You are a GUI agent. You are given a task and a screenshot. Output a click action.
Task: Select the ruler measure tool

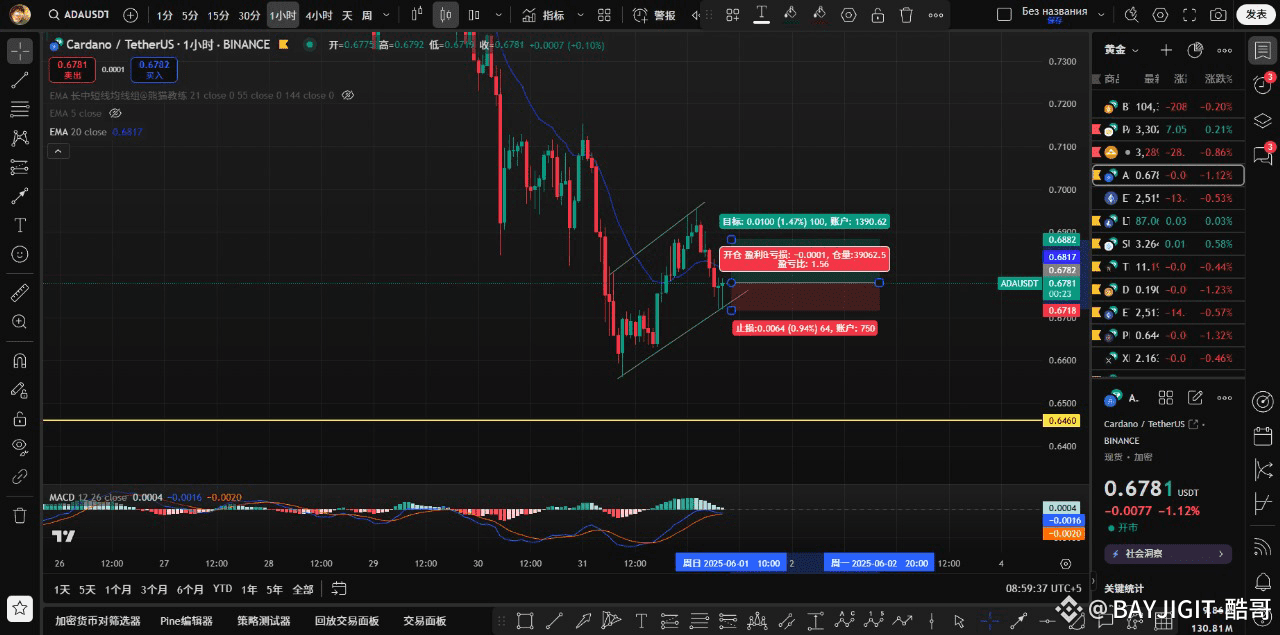point(20,293)
